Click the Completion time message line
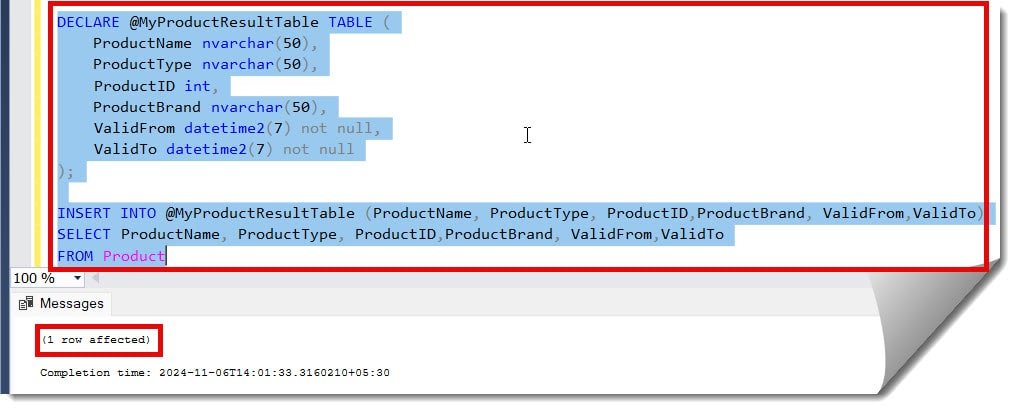 coord(215,373)
